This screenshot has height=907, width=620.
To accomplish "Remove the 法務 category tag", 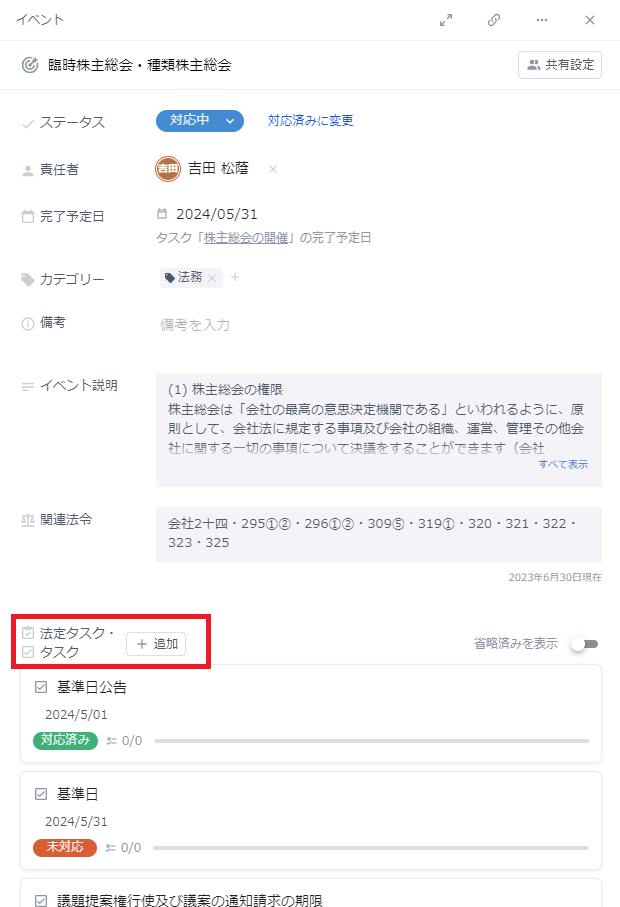I will pos(212,278).
